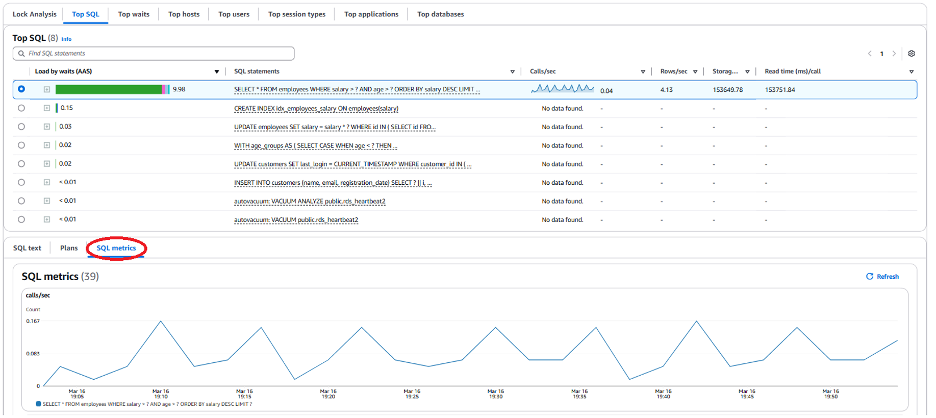The image size is (936, 418).
Task: Sort by Load by waits (AAS) arrow
Action: [217, 71]
